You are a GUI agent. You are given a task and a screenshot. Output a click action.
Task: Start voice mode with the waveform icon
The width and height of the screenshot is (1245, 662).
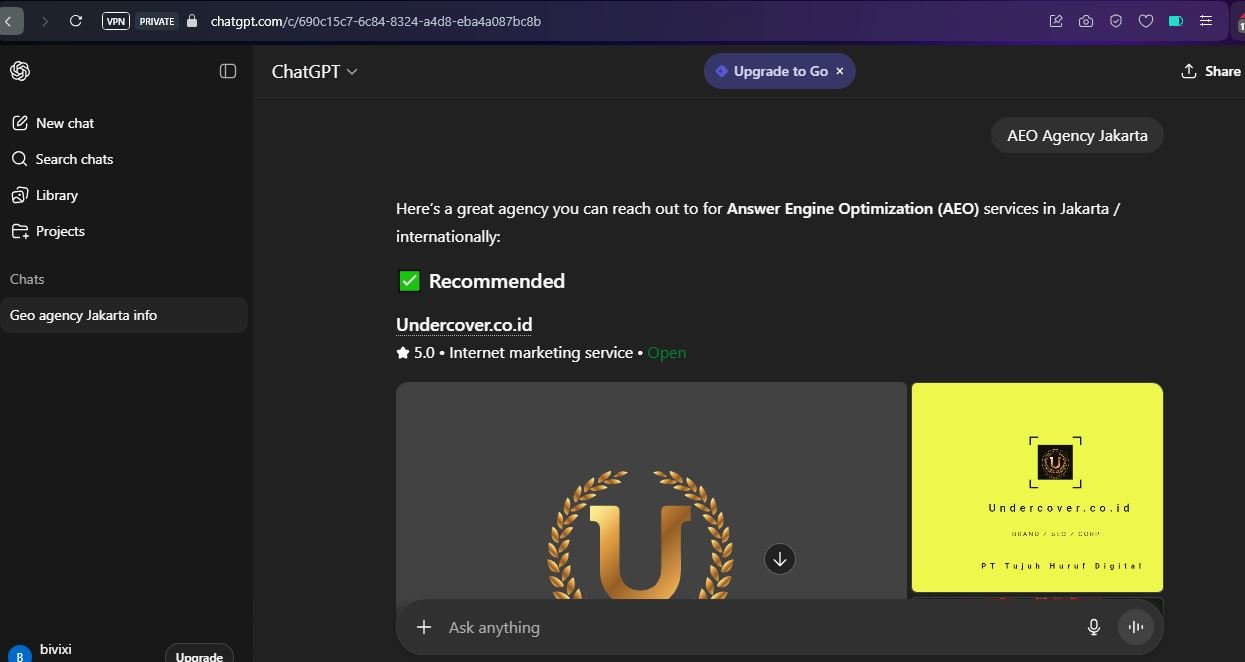coord(1135,627)
